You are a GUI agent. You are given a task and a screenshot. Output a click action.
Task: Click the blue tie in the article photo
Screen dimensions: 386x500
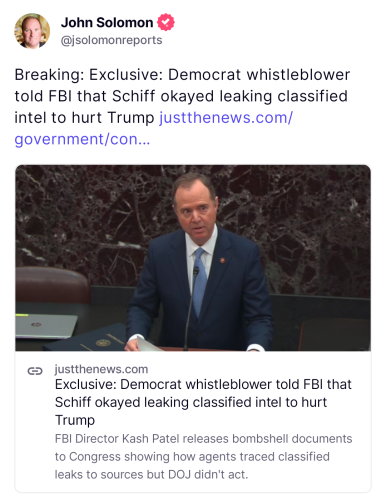coord(200,282)
